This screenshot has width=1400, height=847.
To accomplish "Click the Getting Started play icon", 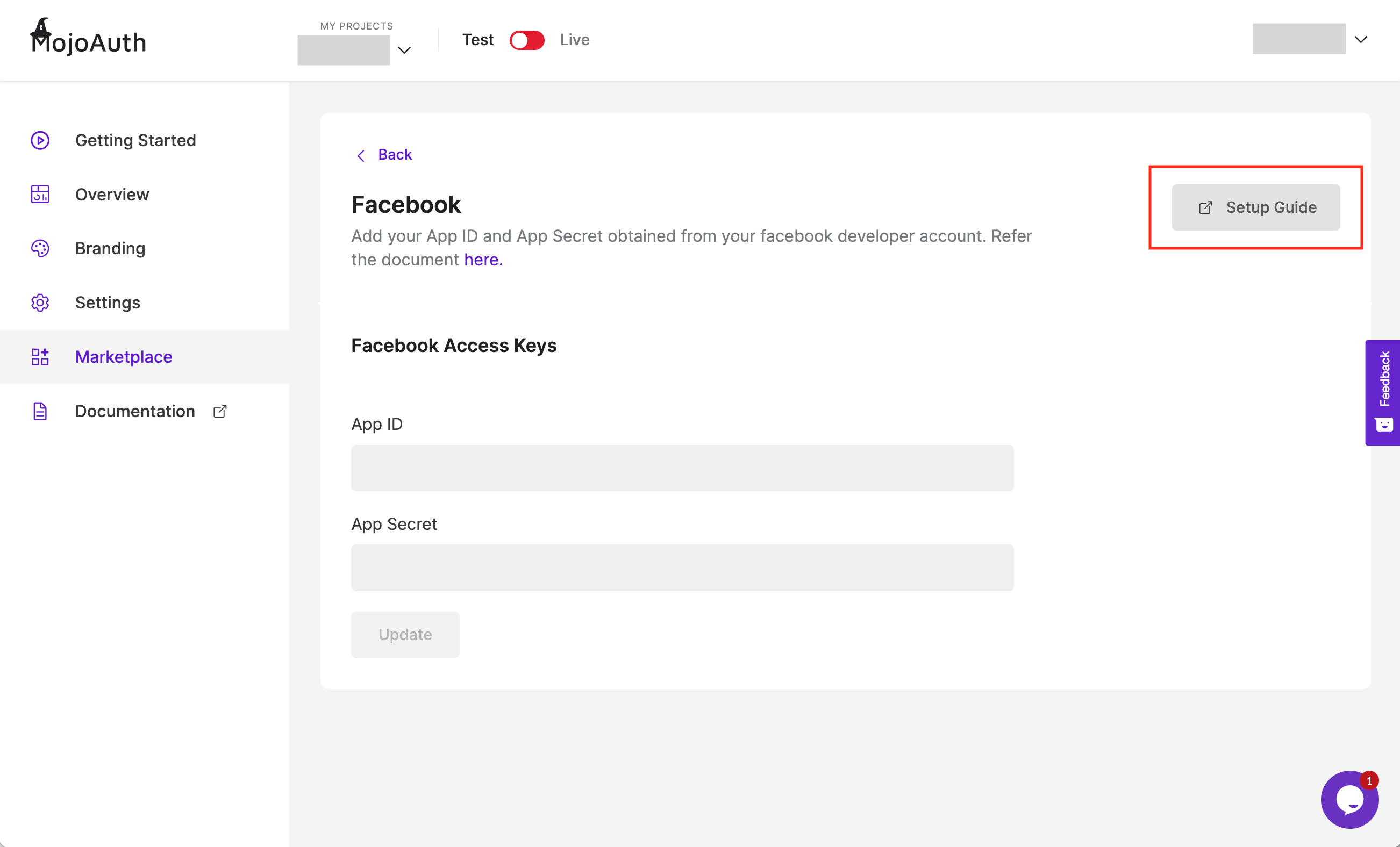I will [x=40, y=140].
